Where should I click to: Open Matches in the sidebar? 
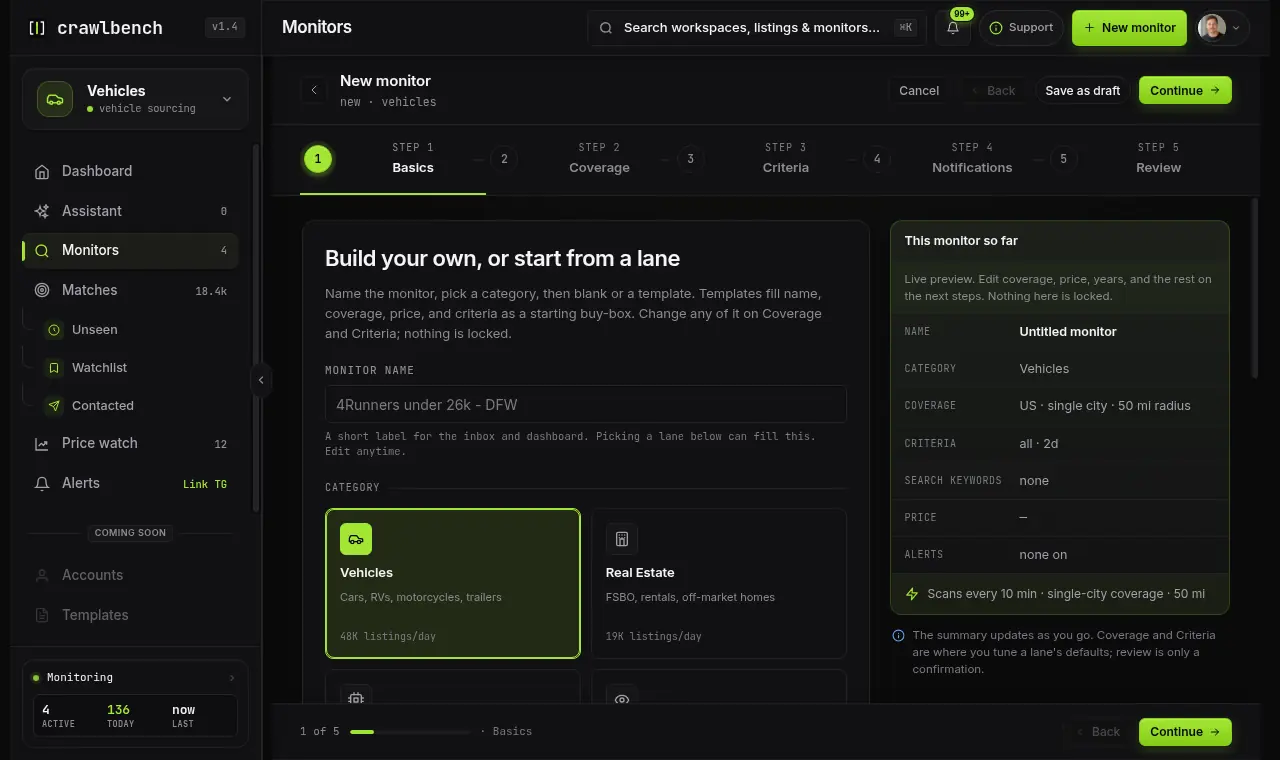point(130,290)
